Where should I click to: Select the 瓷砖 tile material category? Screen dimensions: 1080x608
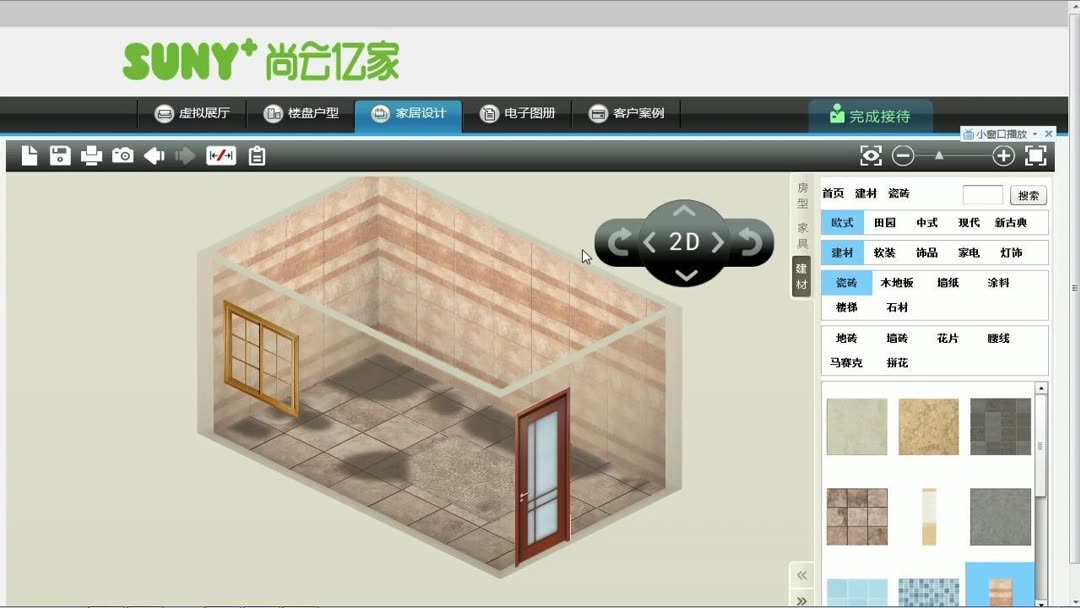(846, 283)
